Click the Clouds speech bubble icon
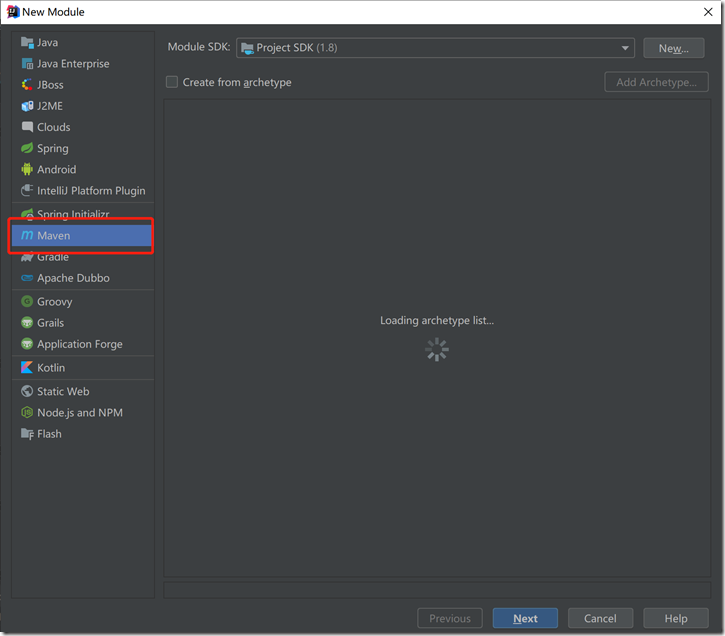Viewport: 725px width, 636px height. [27, 127]
